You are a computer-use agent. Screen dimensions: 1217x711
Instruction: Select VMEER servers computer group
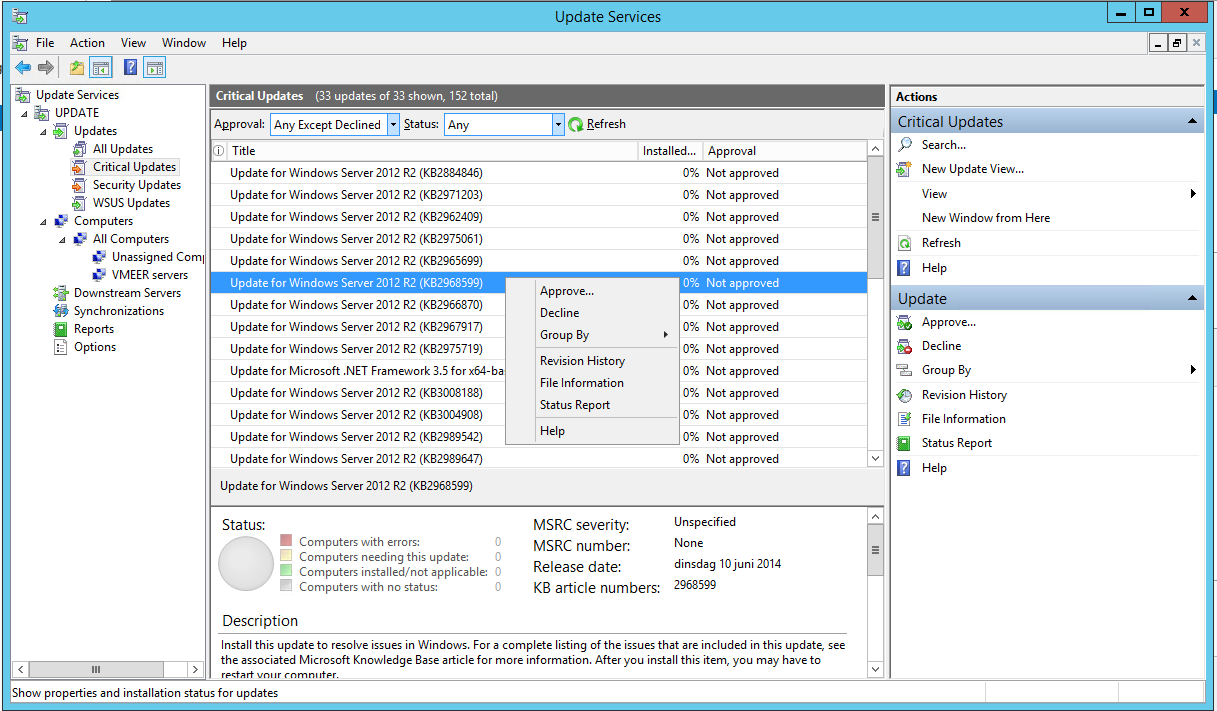150,275
